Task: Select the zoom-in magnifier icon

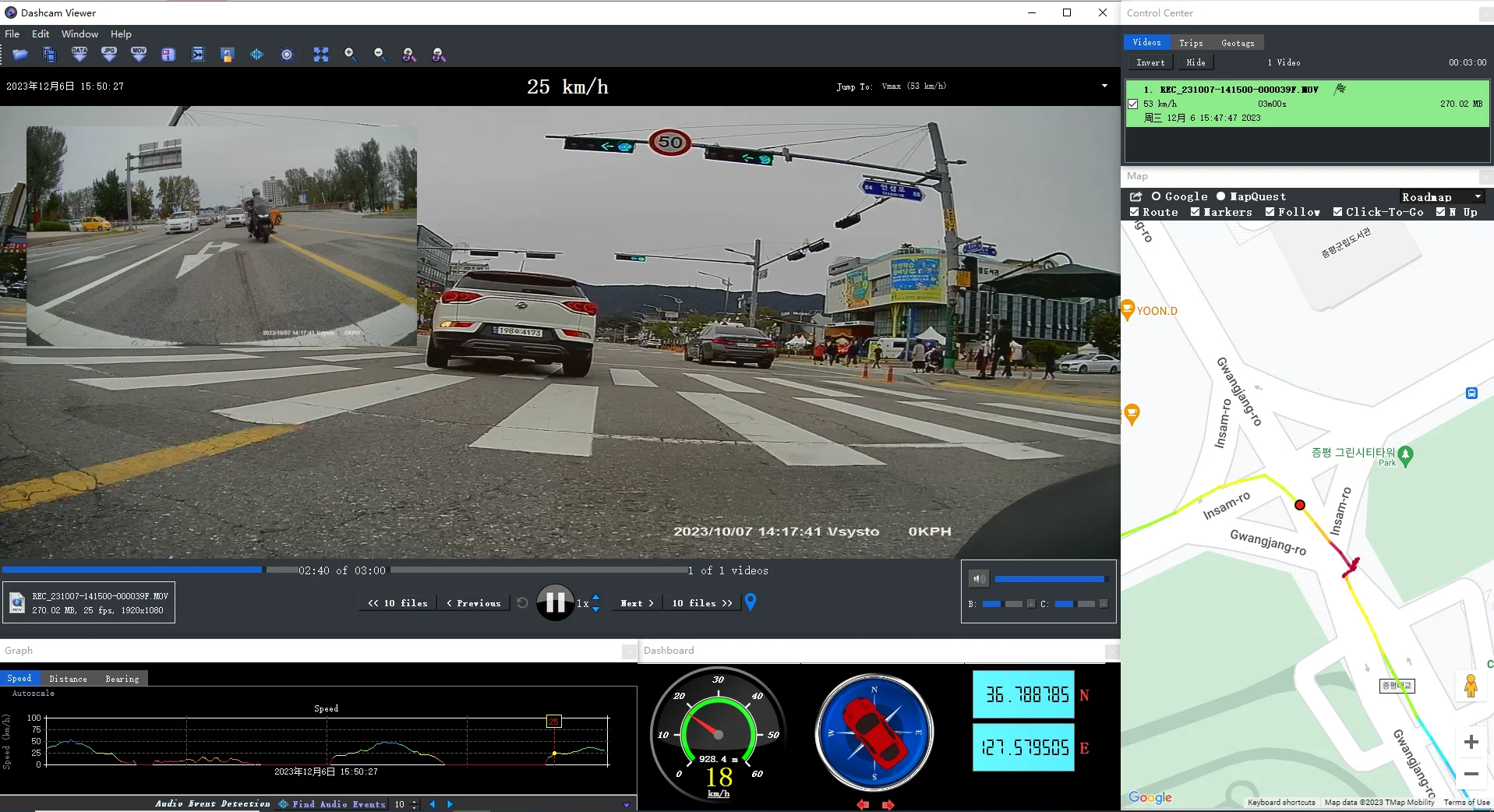Action: [x=349, y=55]
